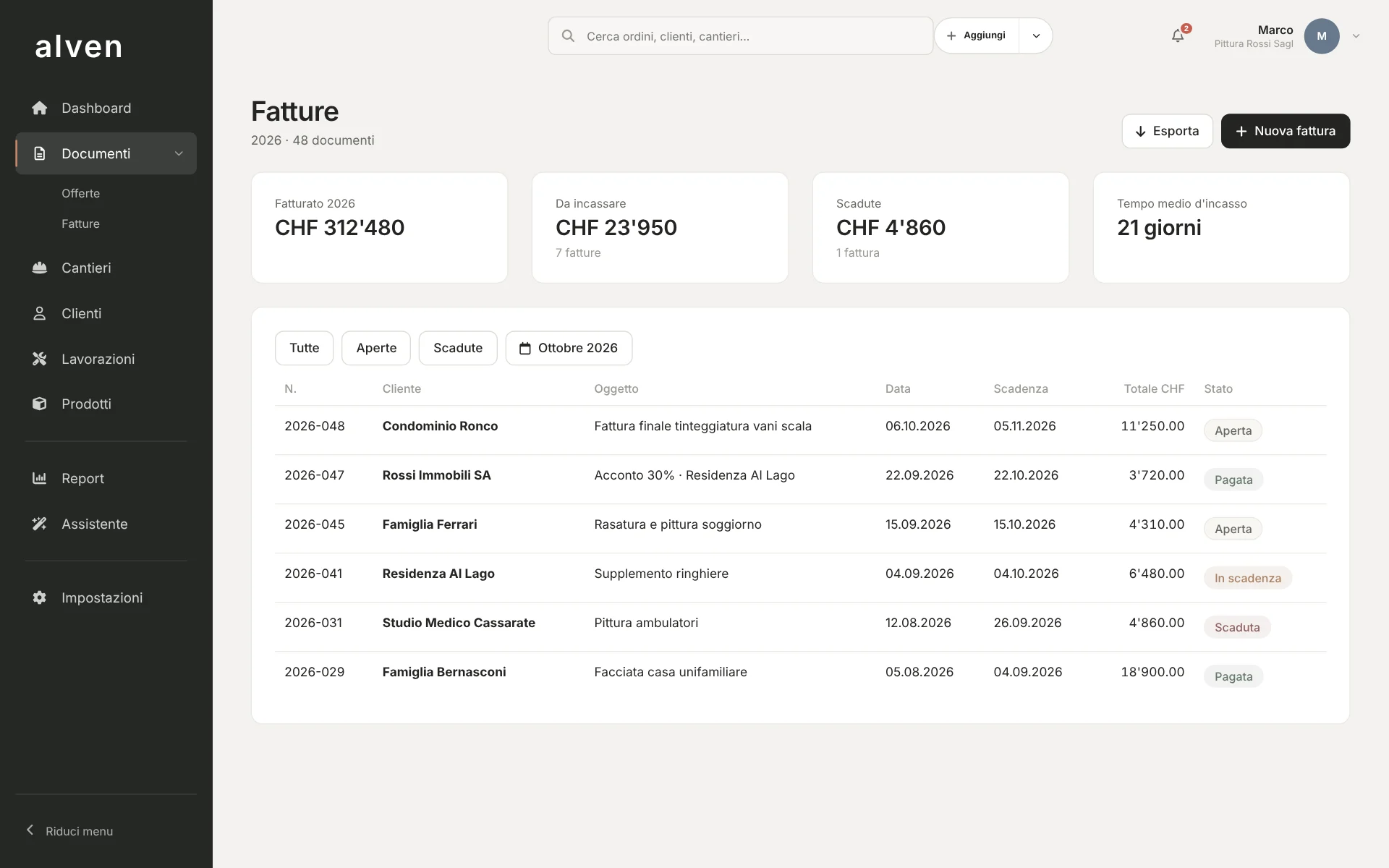Open the Report chart icon
The height and width of the screenshot is (868, 1389).
[x=40, y=478]
